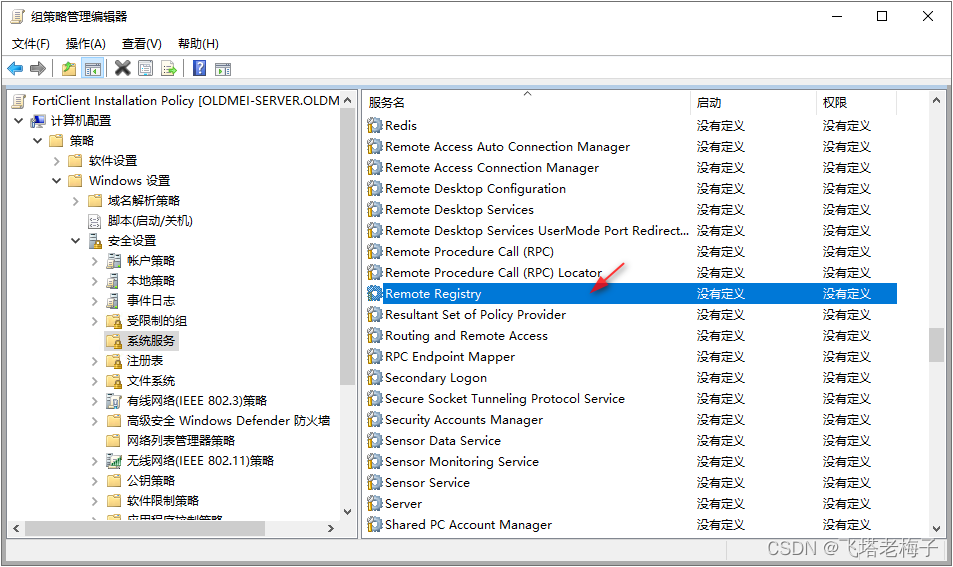Expand the 域名解析策略 node
This screenshot has height=567, width=953.
coord(75,201)
